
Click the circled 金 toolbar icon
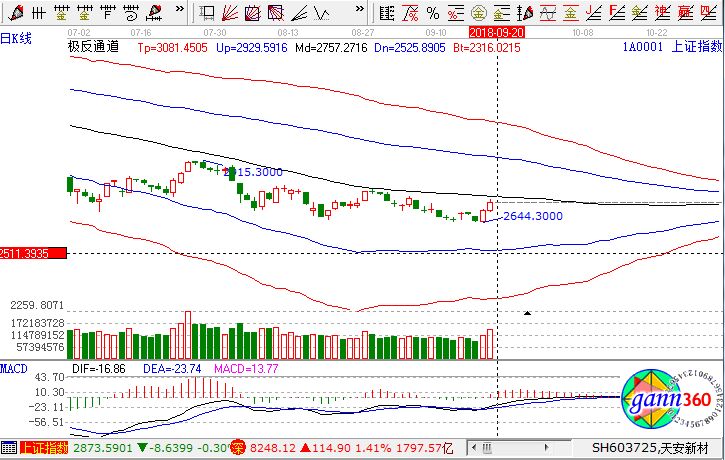point(476,12)
